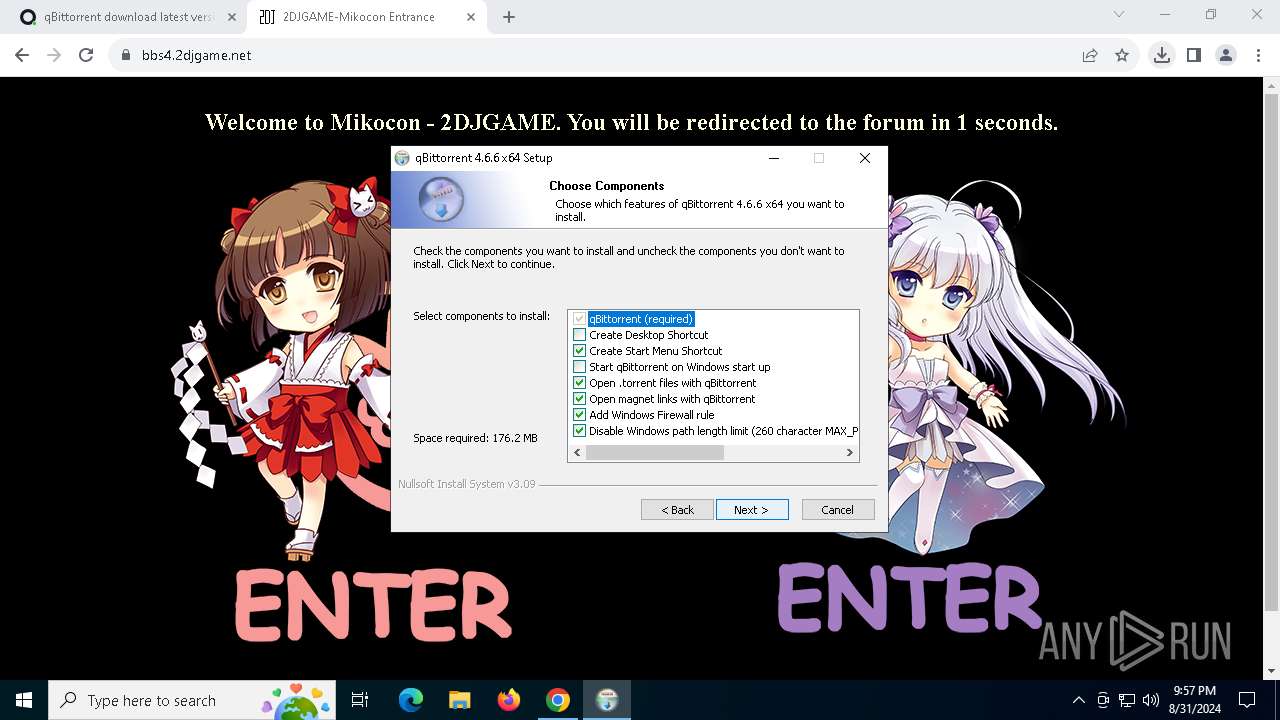Launch Firefox from taskbar

(509, 700)
